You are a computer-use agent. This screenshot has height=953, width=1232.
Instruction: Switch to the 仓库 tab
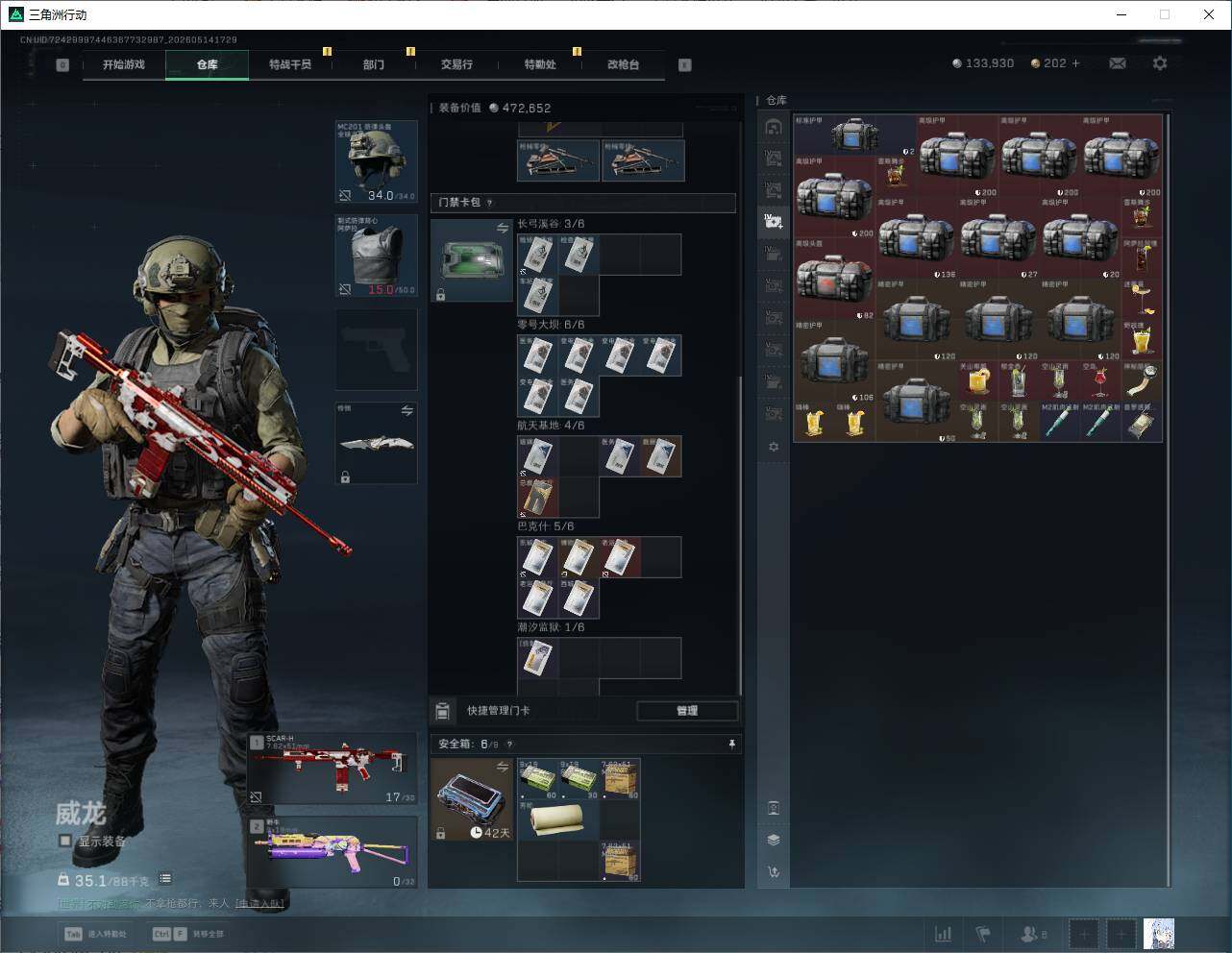208,64
